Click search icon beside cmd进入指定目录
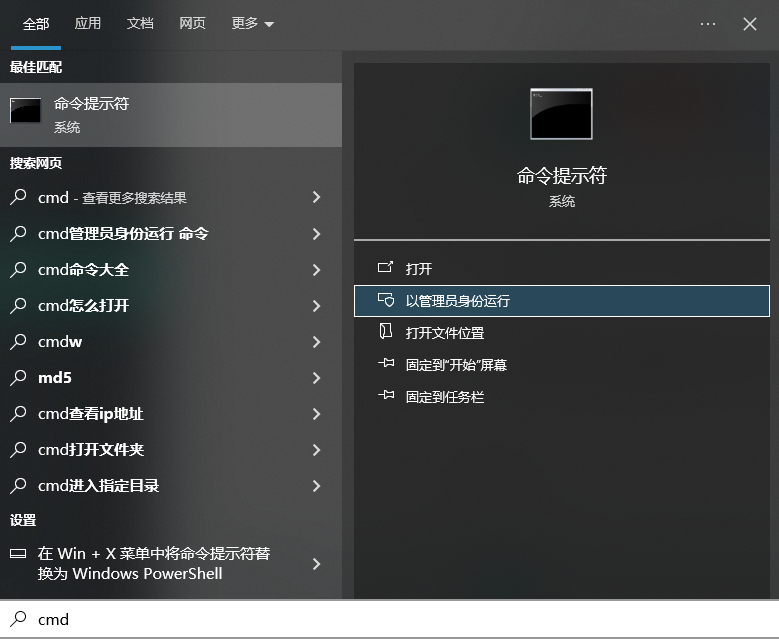The height and width of the screenshot is (639, 779). click(x=18, y=485)
